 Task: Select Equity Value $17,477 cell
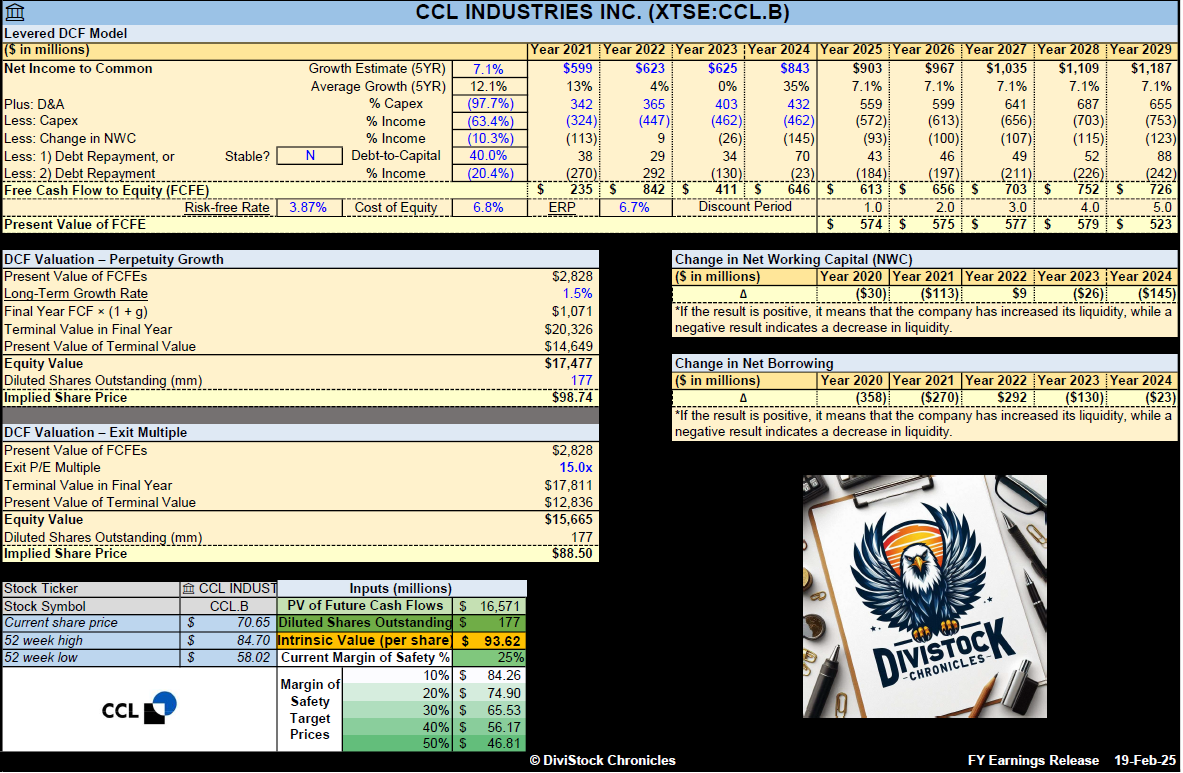tap(569, 363)
